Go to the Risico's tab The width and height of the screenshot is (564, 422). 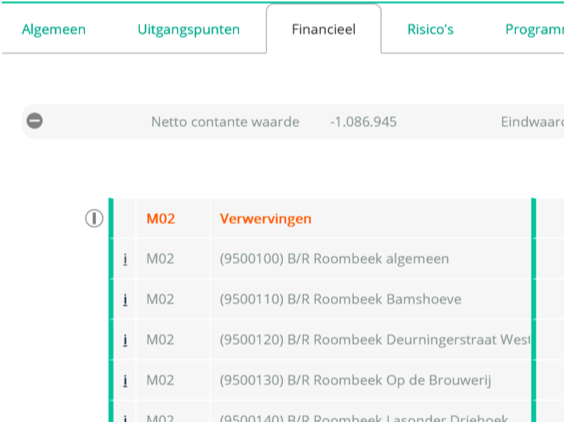coord(430,30)
